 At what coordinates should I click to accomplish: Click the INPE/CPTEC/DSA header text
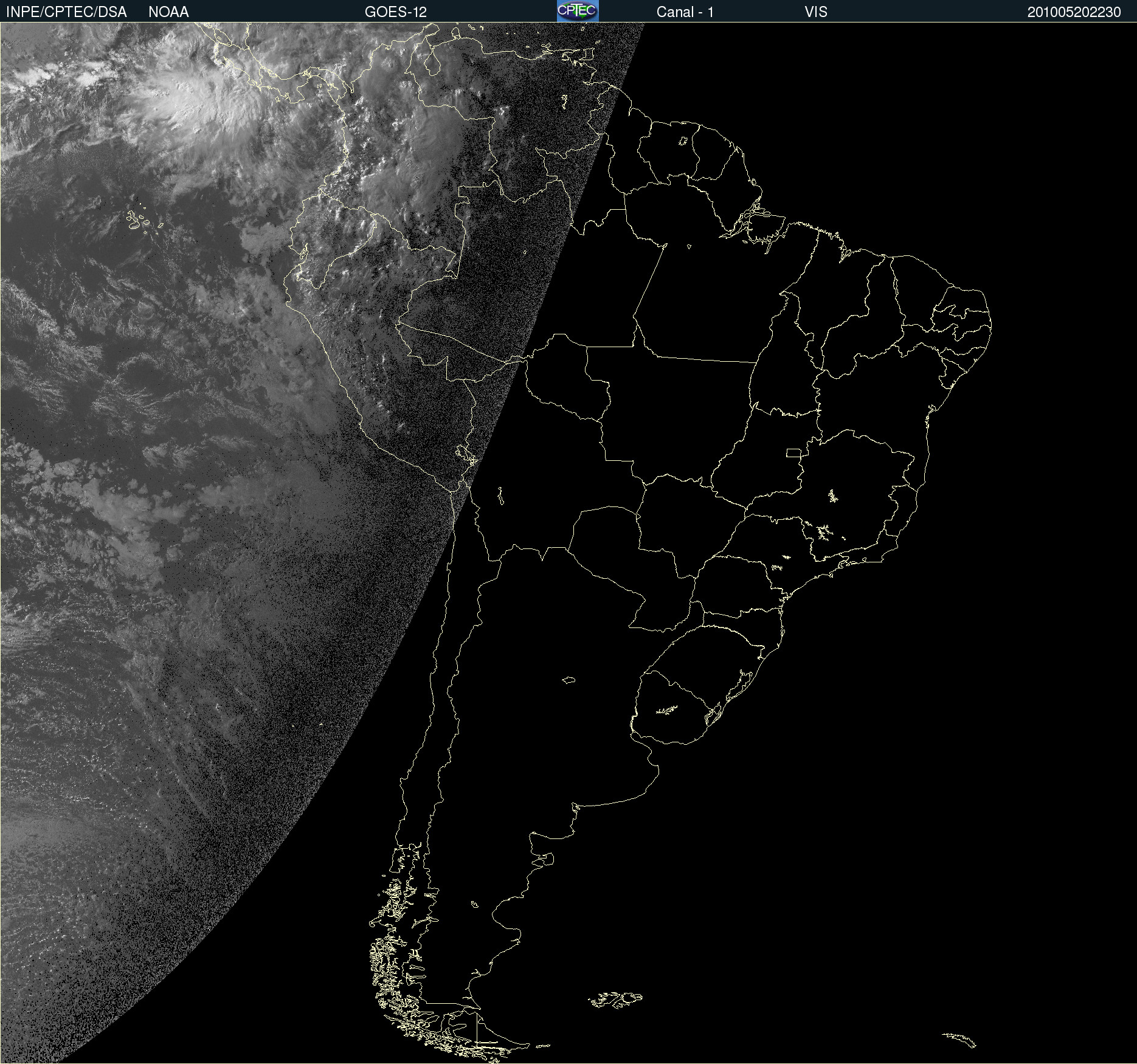click(x=66, y=12)
